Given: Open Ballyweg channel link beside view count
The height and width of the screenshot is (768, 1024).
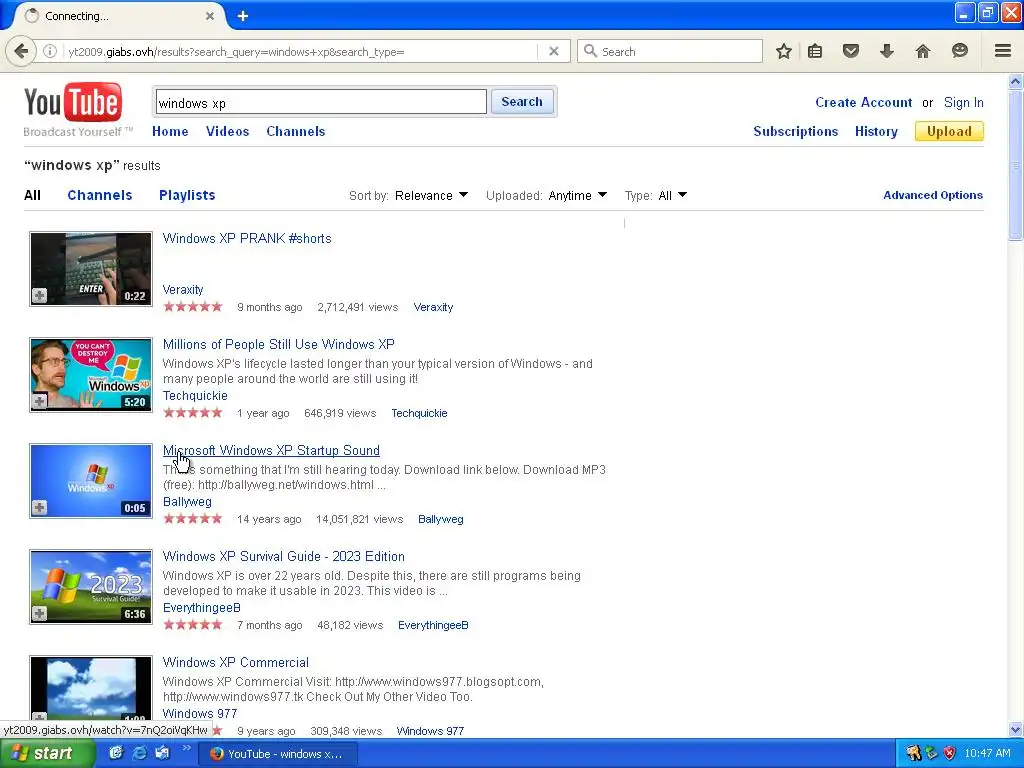Looking at the screenshot, I should (x=440, y=519).
